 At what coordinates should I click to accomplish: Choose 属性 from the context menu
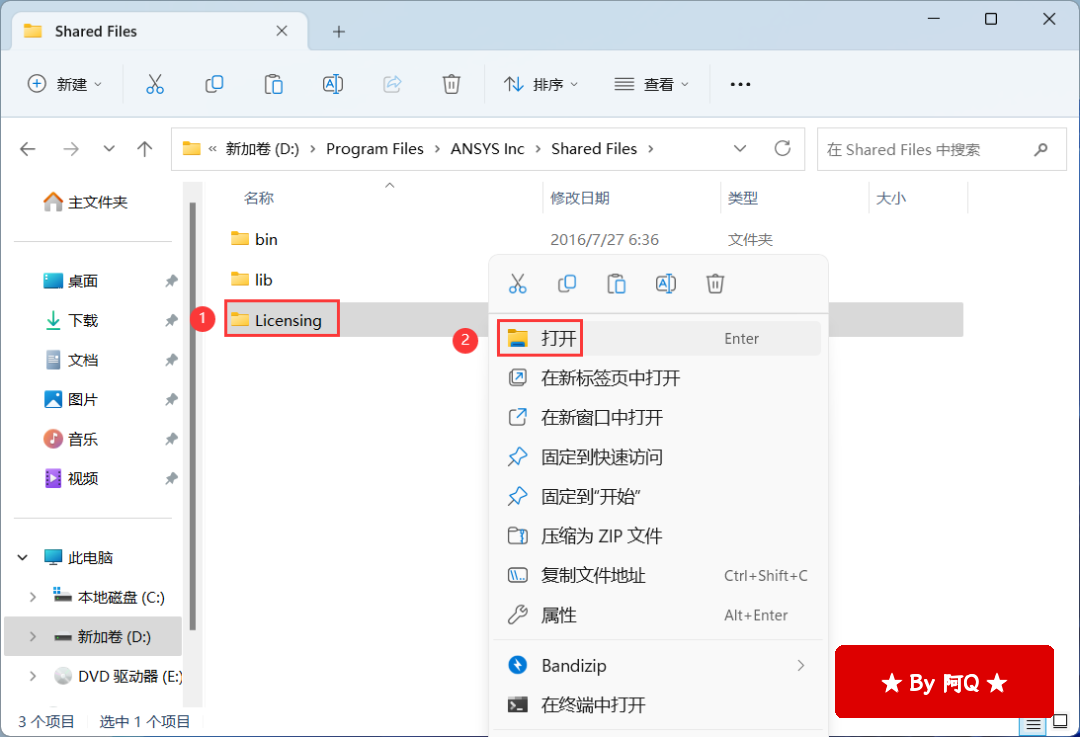click(559, 615)
